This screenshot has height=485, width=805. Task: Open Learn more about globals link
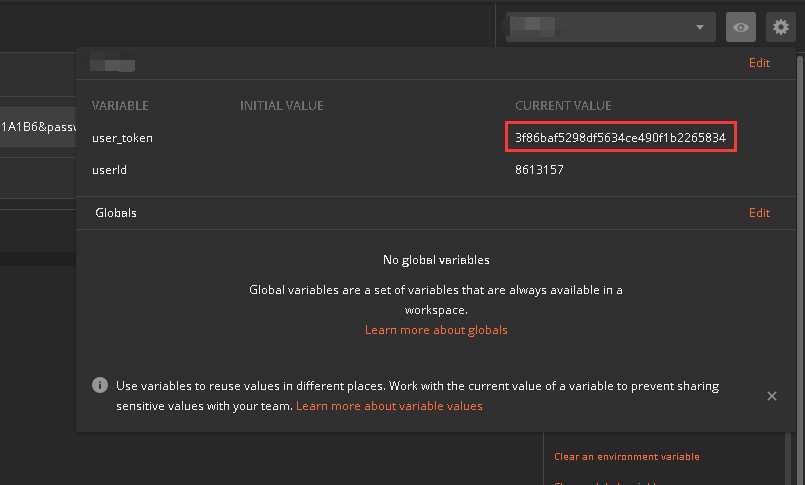click(x=436, y=330)
